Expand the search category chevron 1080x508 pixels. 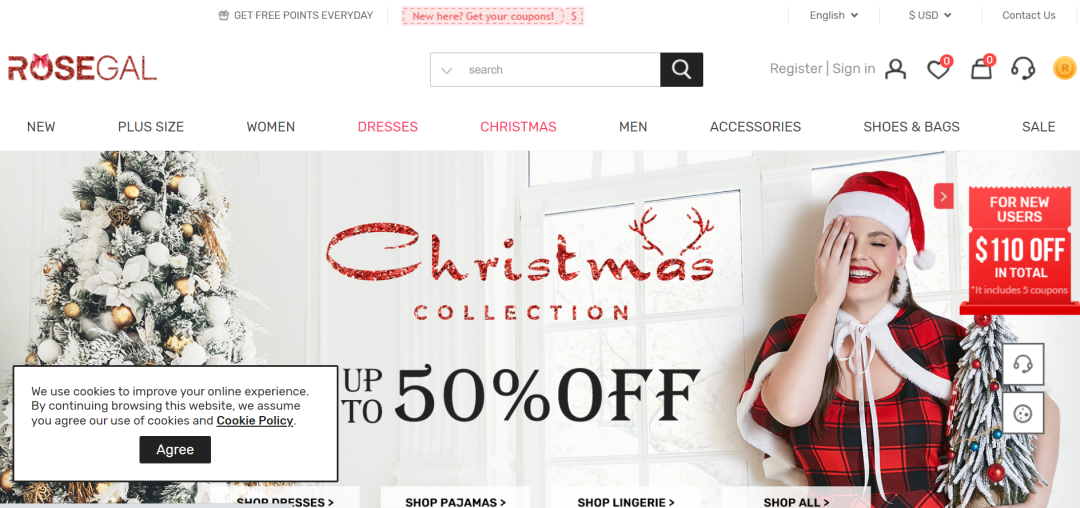click(x=446, y=70)
